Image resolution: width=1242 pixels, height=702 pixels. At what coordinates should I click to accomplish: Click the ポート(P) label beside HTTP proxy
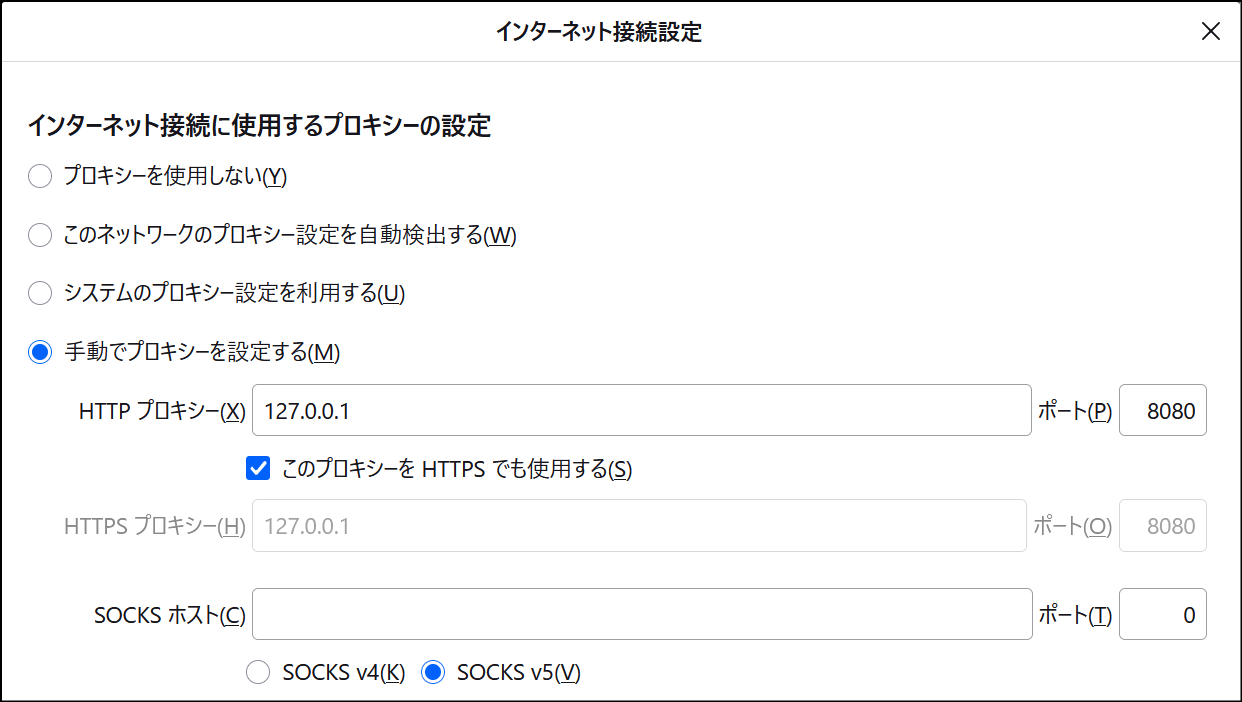coord(1075,411)
